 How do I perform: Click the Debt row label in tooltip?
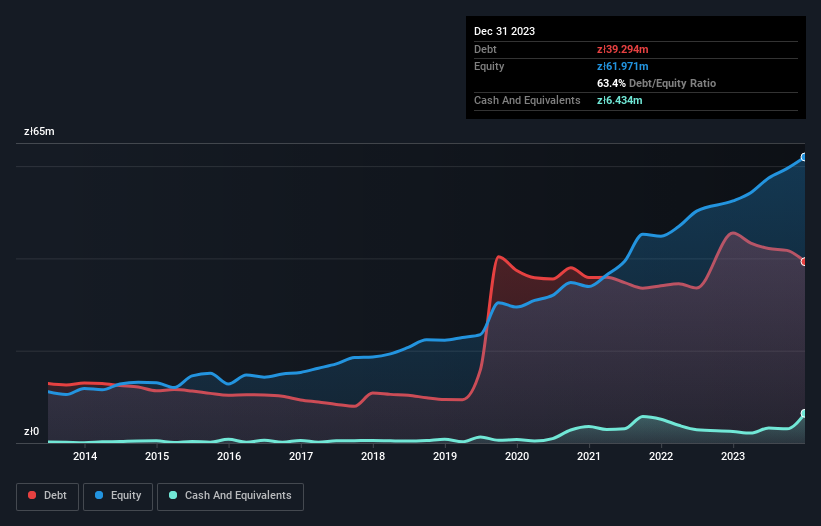point(485,49)
